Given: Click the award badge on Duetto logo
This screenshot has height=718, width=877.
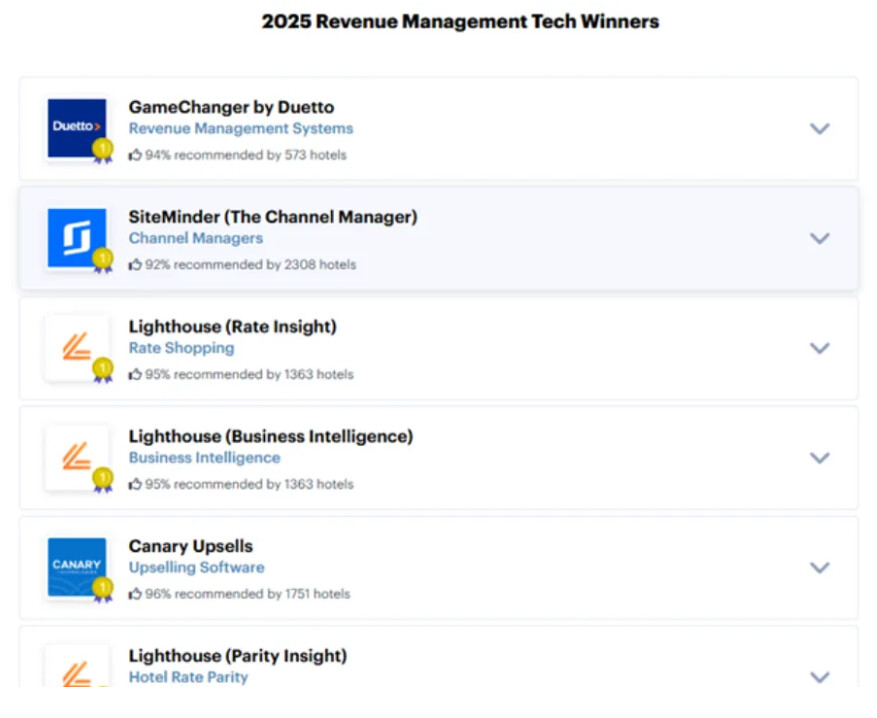Looking at the screenshot, I should [102, 151].
